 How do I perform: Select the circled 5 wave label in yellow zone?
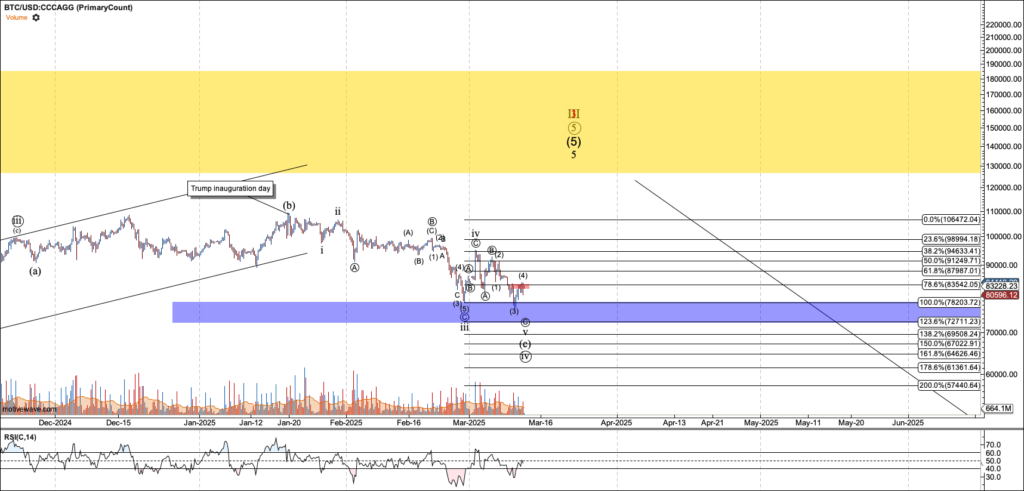point(573,128)
